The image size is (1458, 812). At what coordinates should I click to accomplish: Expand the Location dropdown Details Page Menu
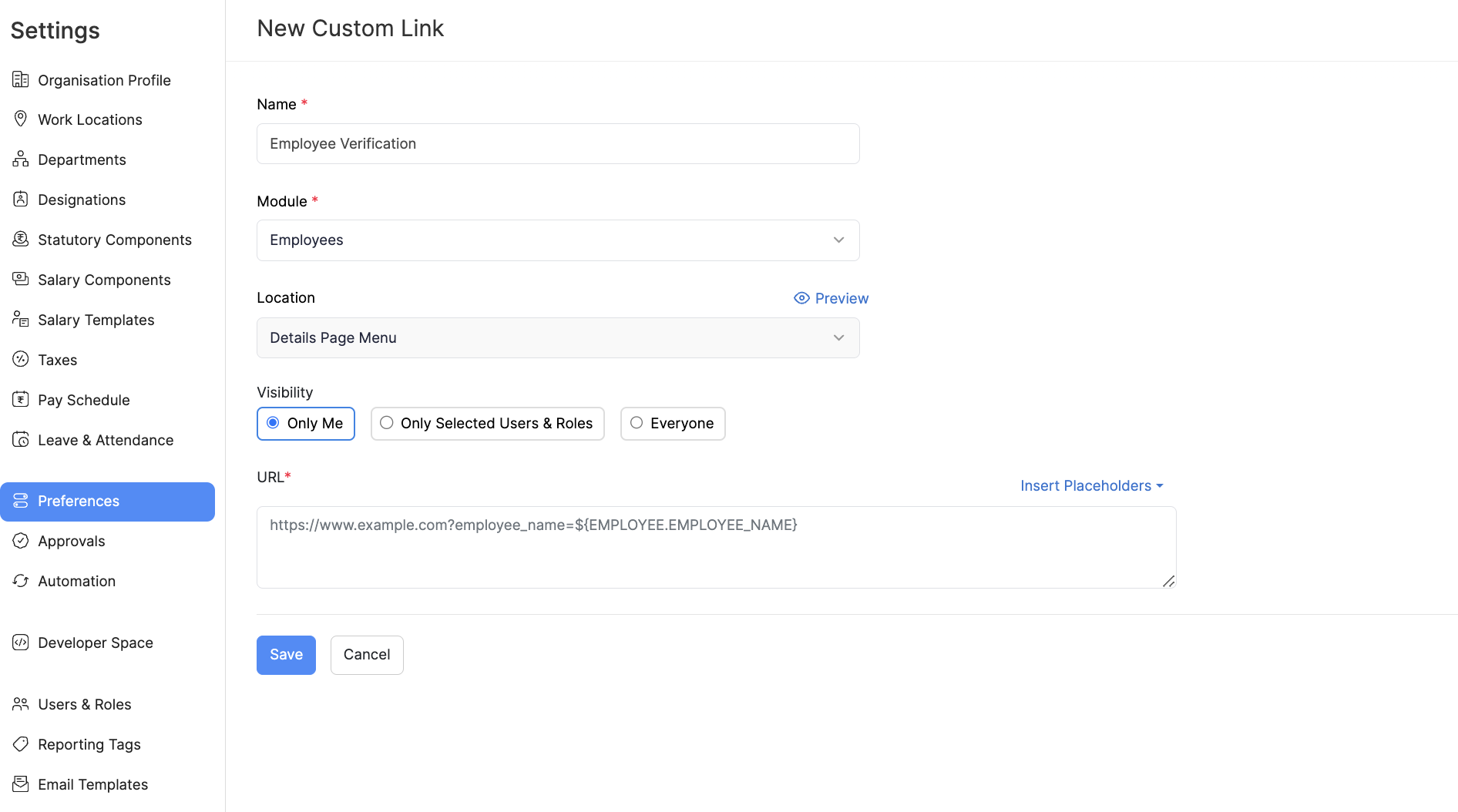click(557, 338)
